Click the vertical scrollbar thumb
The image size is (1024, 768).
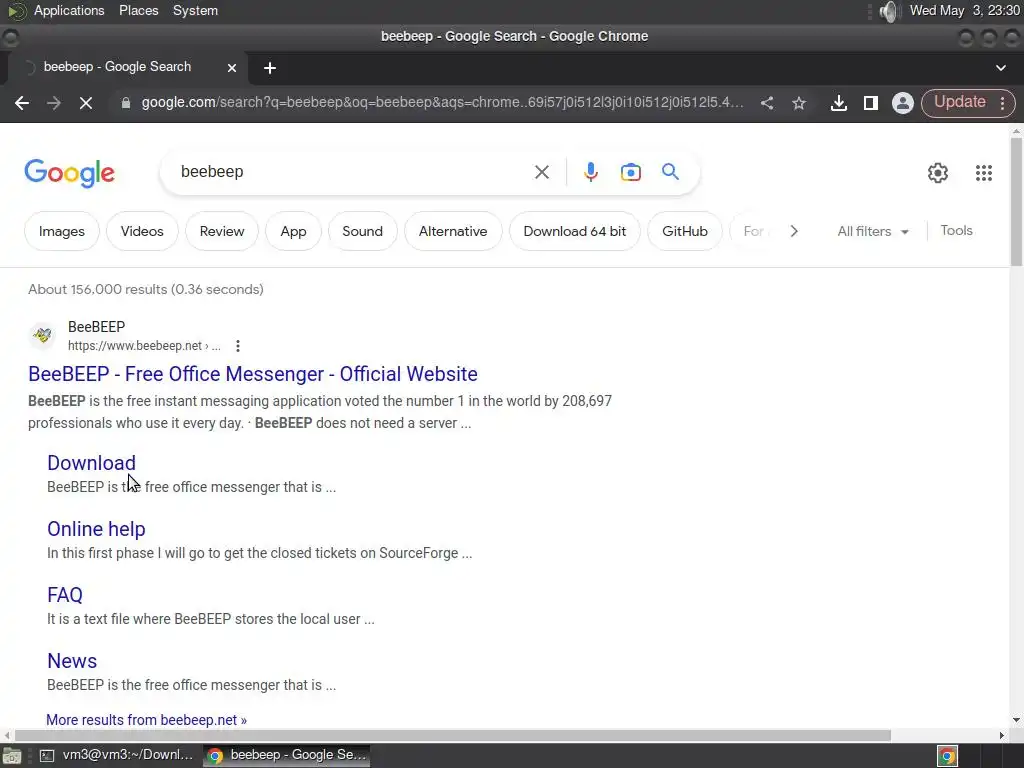tap(1016, 201)
